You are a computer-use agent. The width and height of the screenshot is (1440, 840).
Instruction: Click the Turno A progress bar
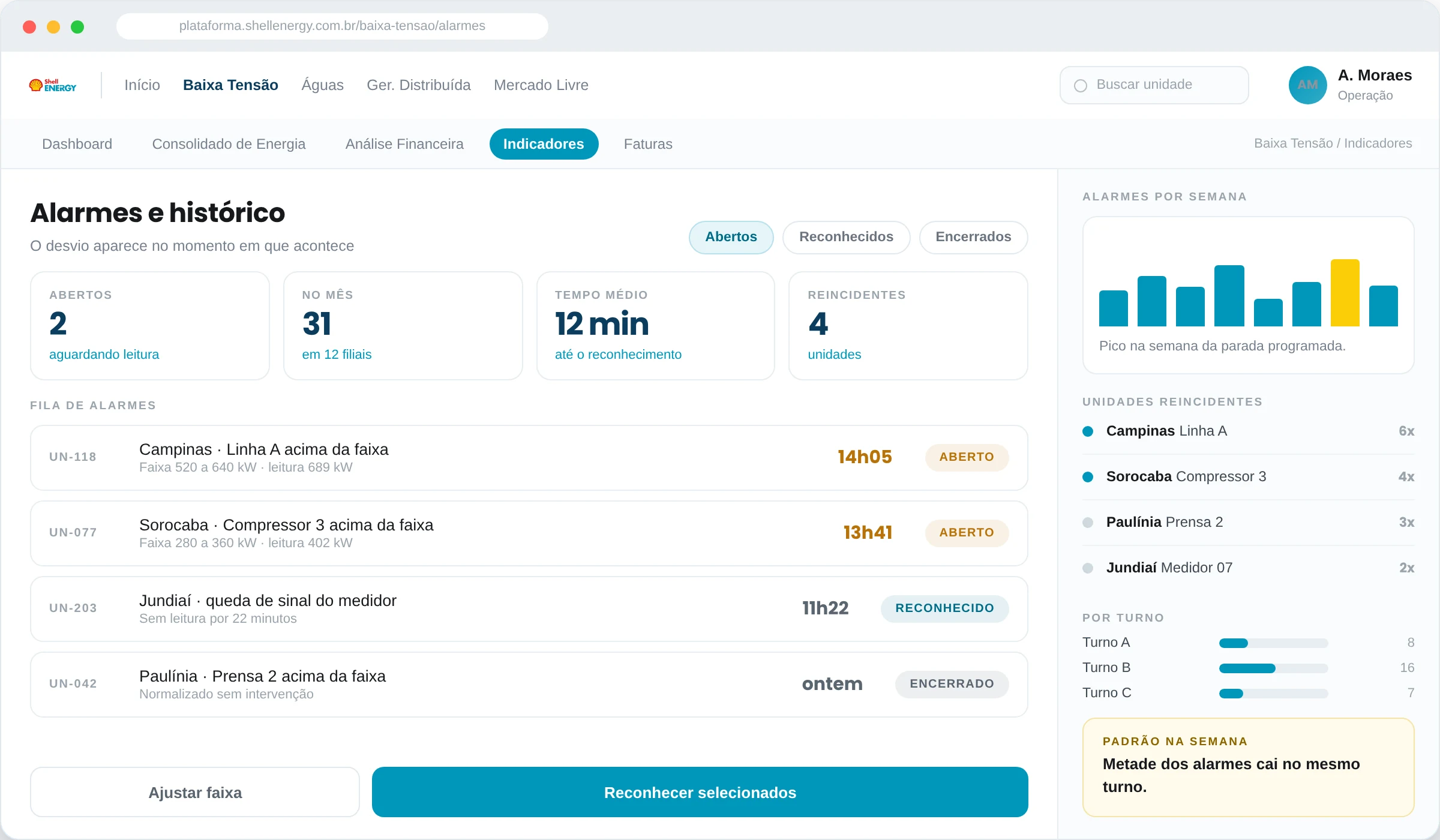click(x=1273, y=643)
